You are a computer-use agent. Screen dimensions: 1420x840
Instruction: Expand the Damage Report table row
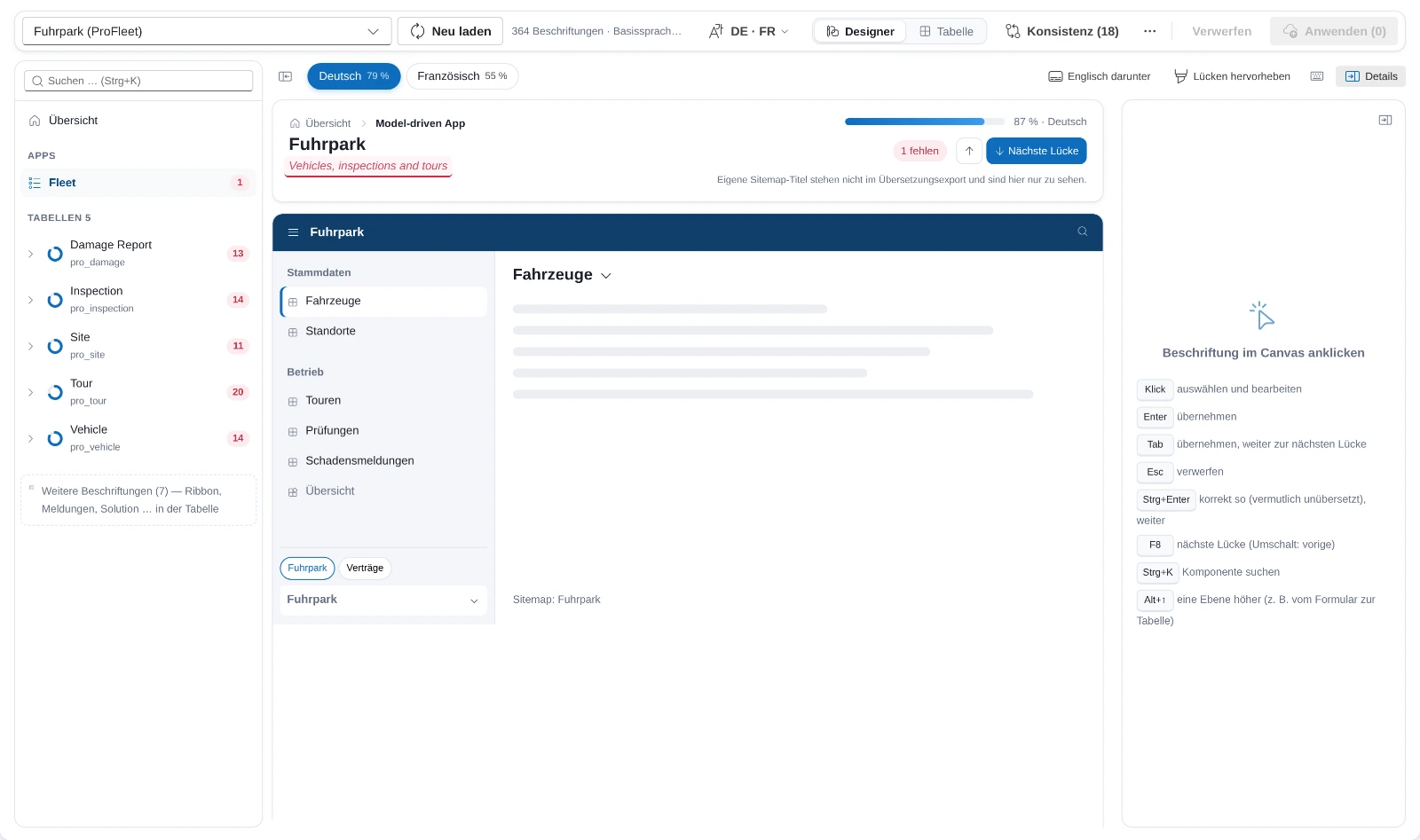(x=30, y=254)
